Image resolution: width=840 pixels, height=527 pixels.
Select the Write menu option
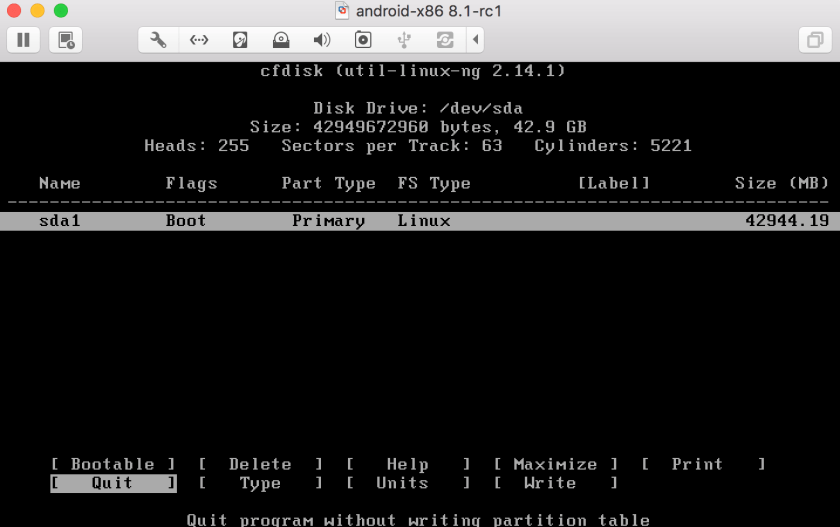(555, 483)
